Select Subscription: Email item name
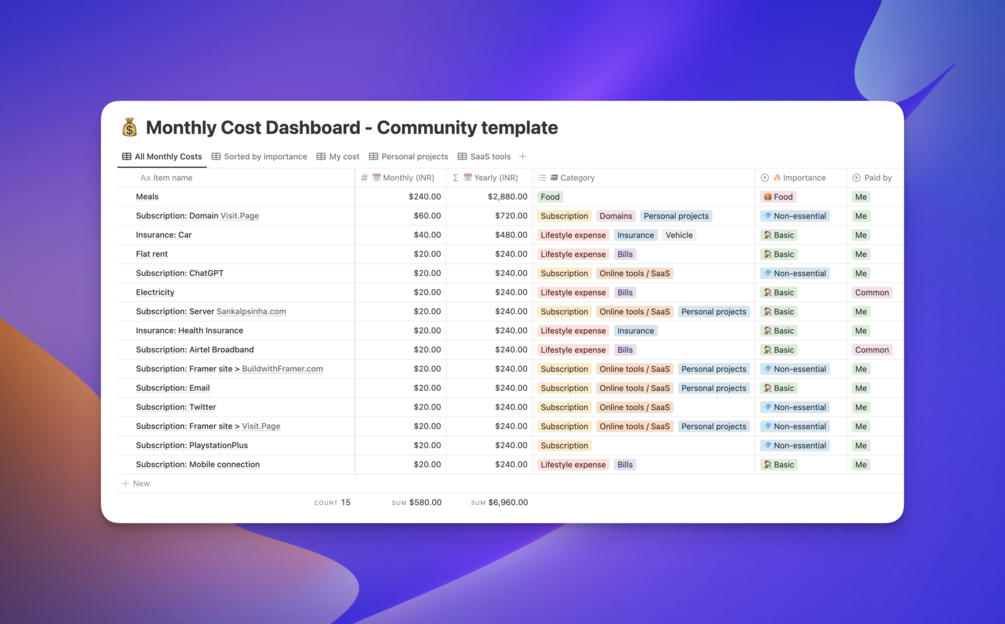Viewport: 1005px width, 624px height. 172,388
